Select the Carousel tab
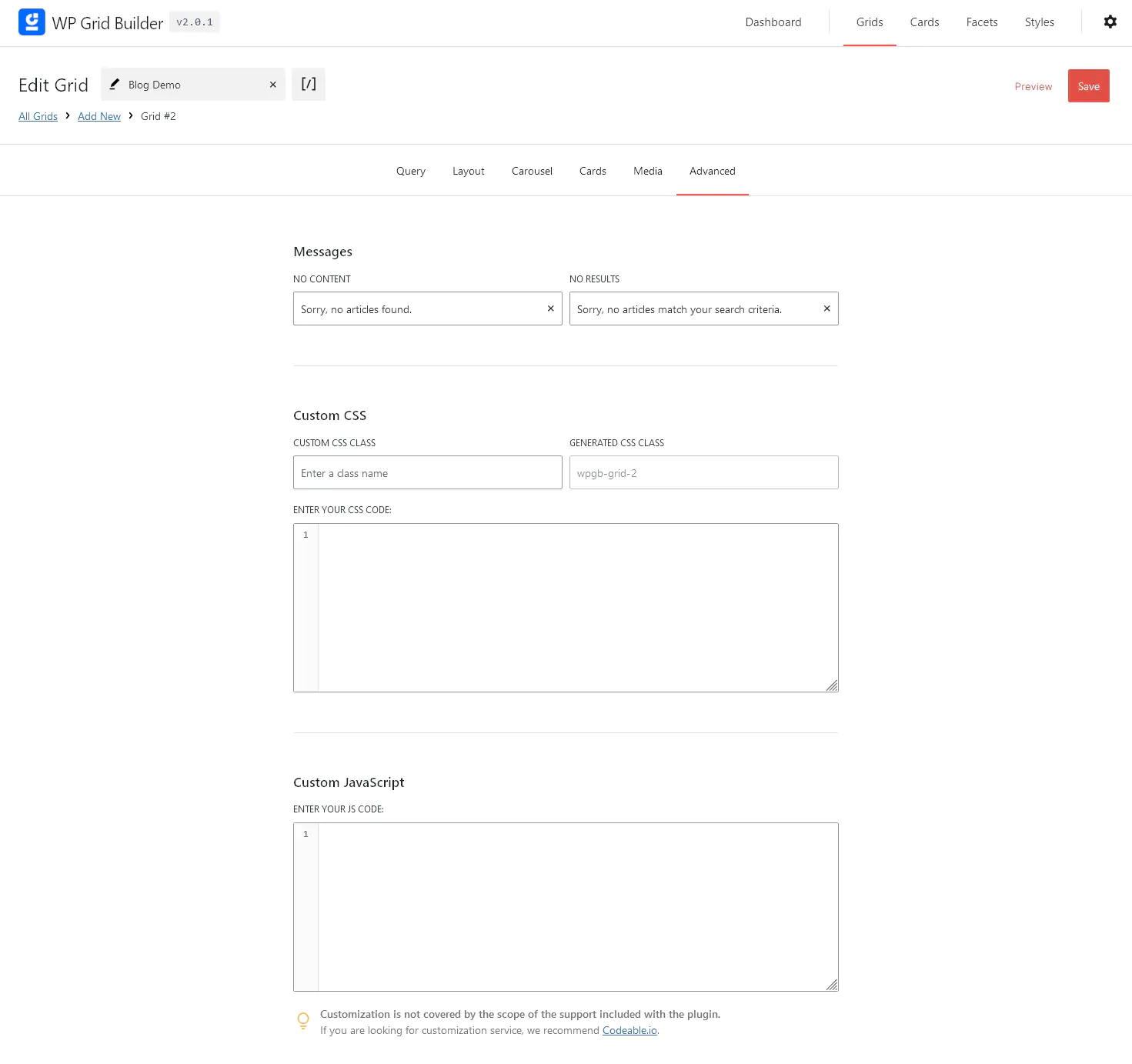Screen dimensions: 1132x1064 (531, 171)
